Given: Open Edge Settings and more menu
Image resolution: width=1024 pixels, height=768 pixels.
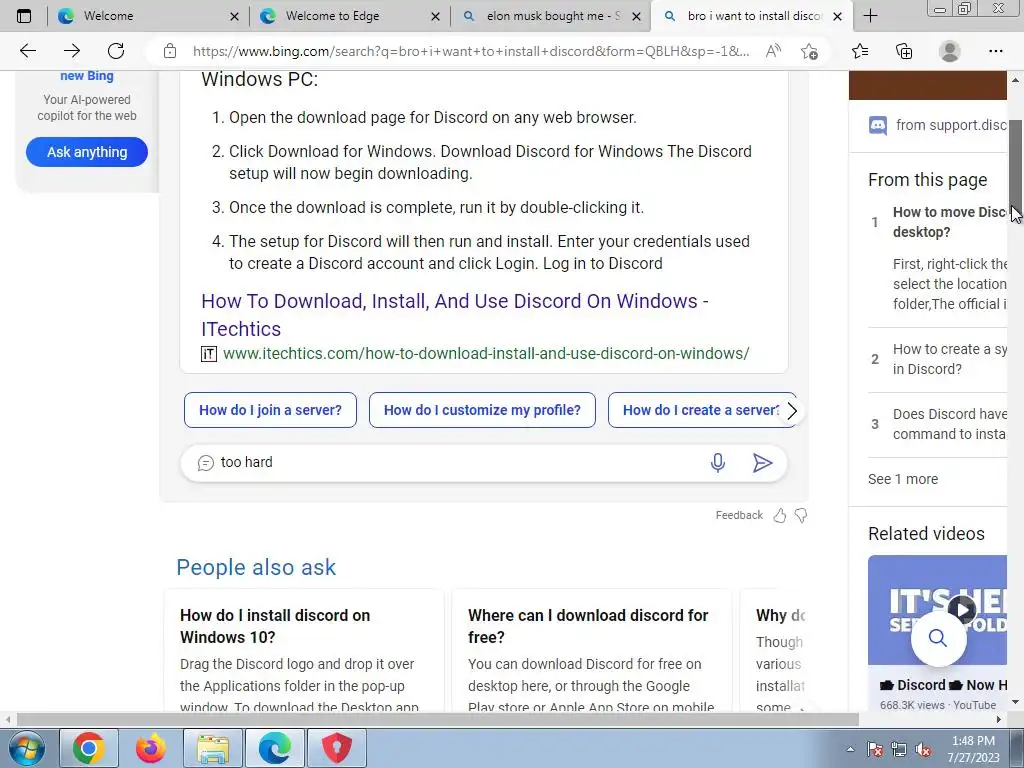Looking at the screenshot, I should tap(995, 51).
